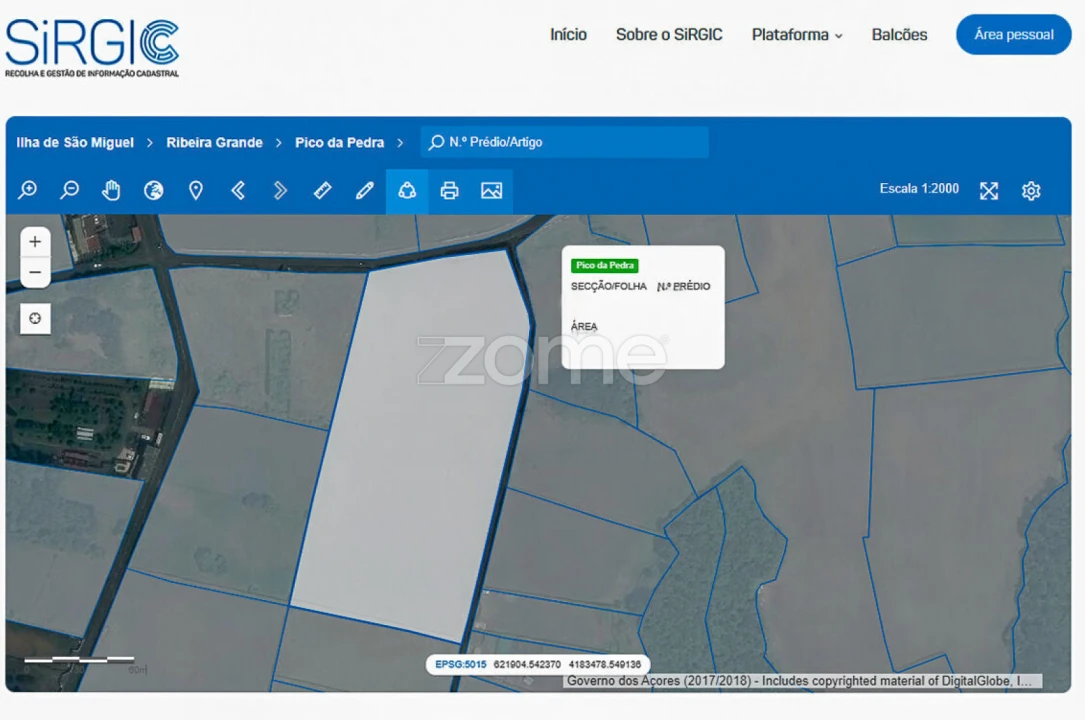Toggle the parcel selection tool
This screenshot has width=1085, height=720.
(x=407, y=190)
